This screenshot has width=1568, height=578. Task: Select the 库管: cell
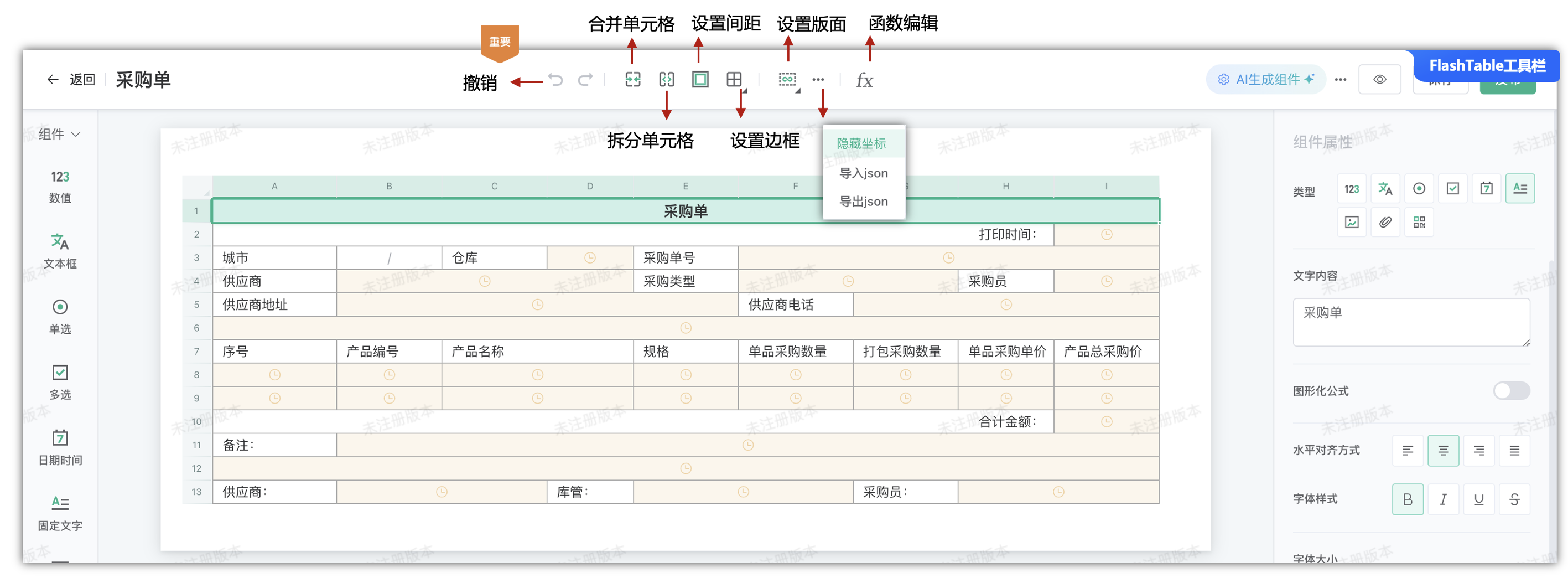(590, 492)
